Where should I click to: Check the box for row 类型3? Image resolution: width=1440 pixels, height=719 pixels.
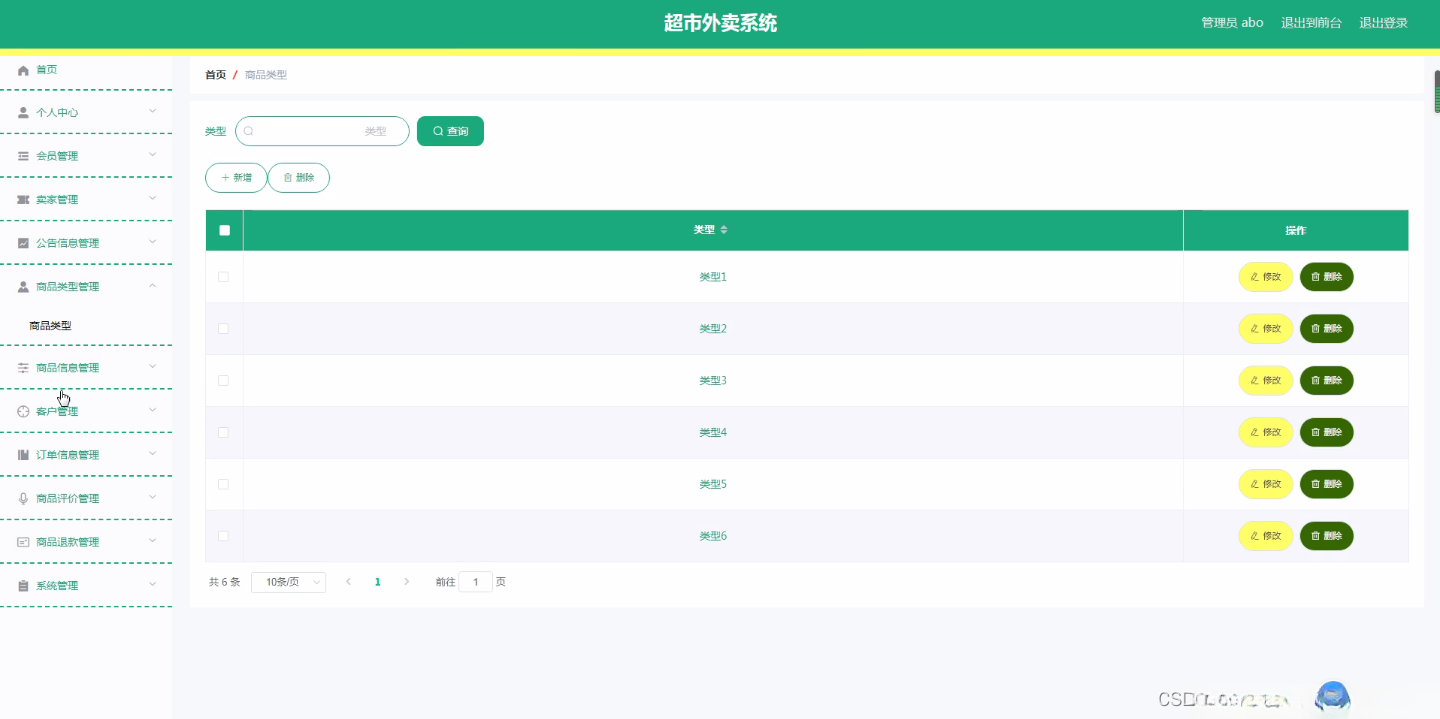pyautogui.click(x=223, y=381)
